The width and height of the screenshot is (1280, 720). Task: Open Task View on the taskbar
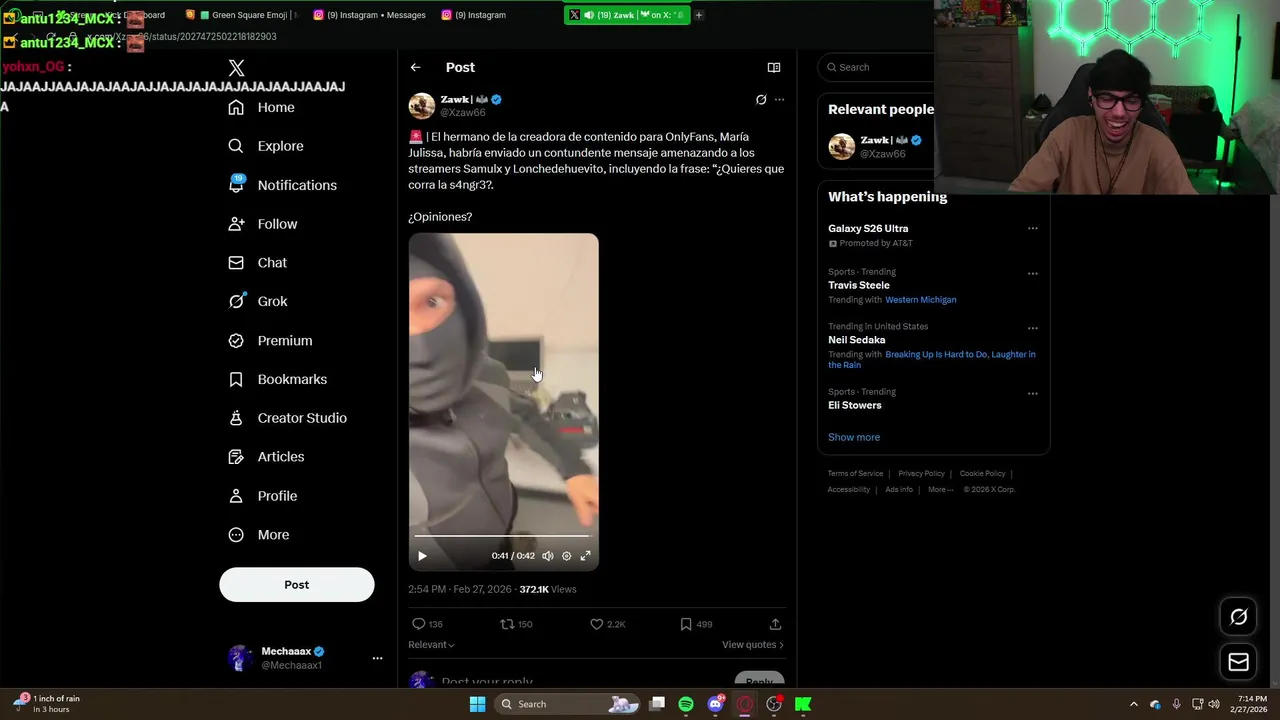pyautogui.click(x=657, y=704)
